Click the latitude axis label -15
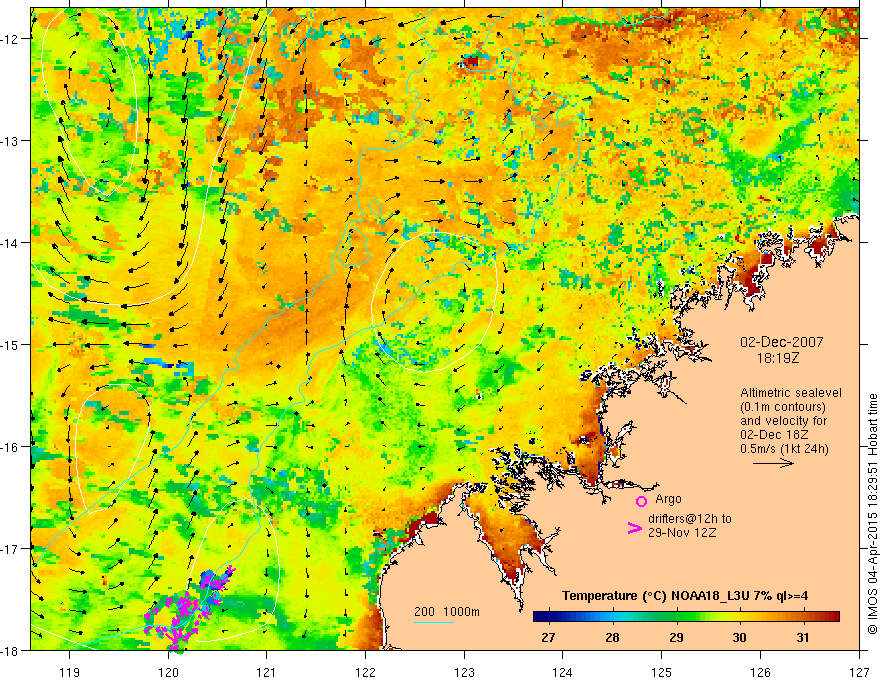 pos(10,344)
